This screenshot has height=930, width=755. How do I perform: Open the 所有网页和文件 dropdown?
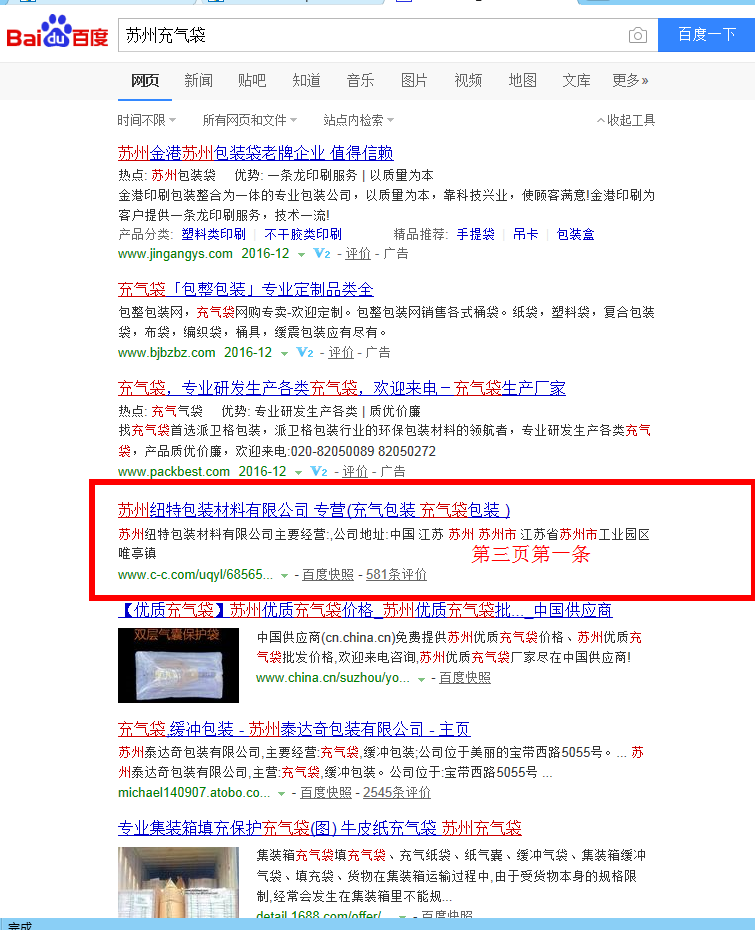(250, 120)
